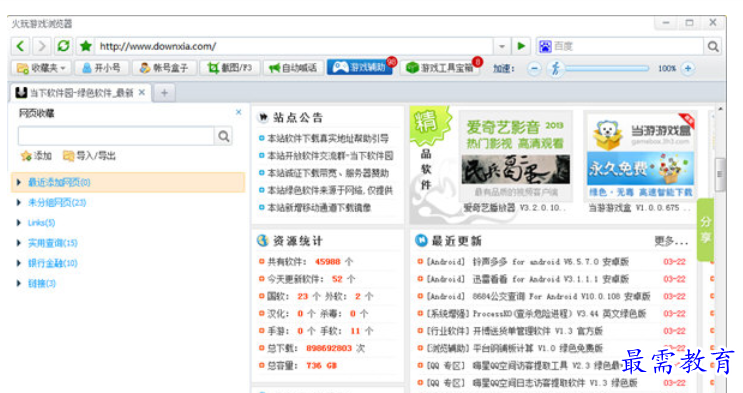The image size is (743, 393).
Task: Click the favorites panel search input field
Action: click(116, 137)
